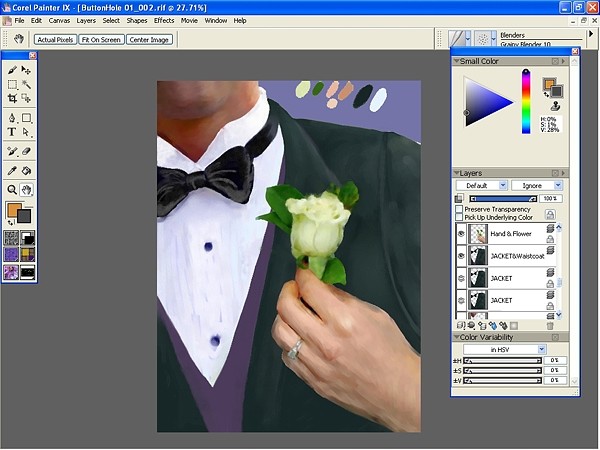Open the brush selector flyout arrow
This screenshot has height=450, width=600.
[590, 34]
